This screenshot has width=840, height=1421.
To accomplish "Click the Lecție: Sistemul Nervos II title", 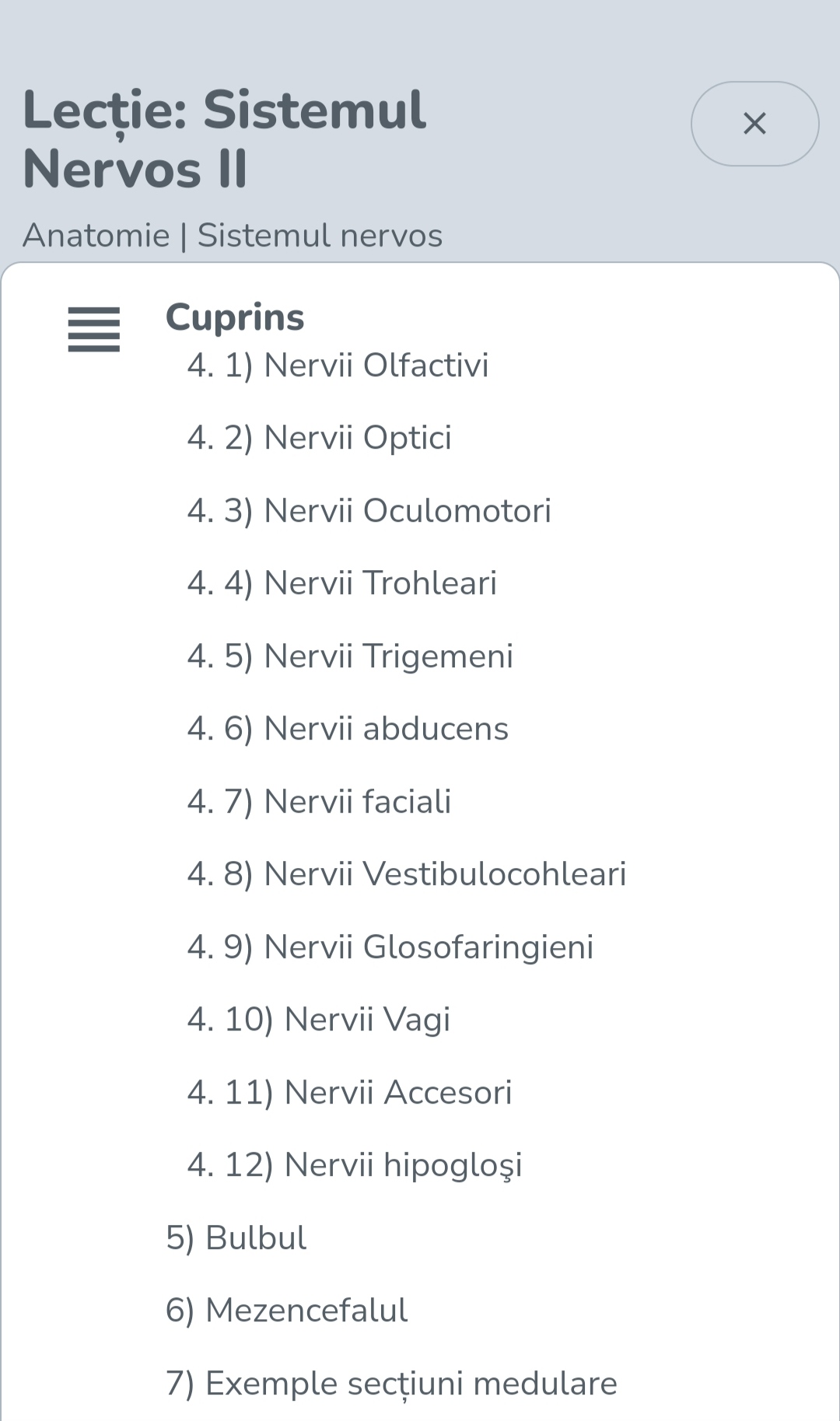I will pos(225,139).
